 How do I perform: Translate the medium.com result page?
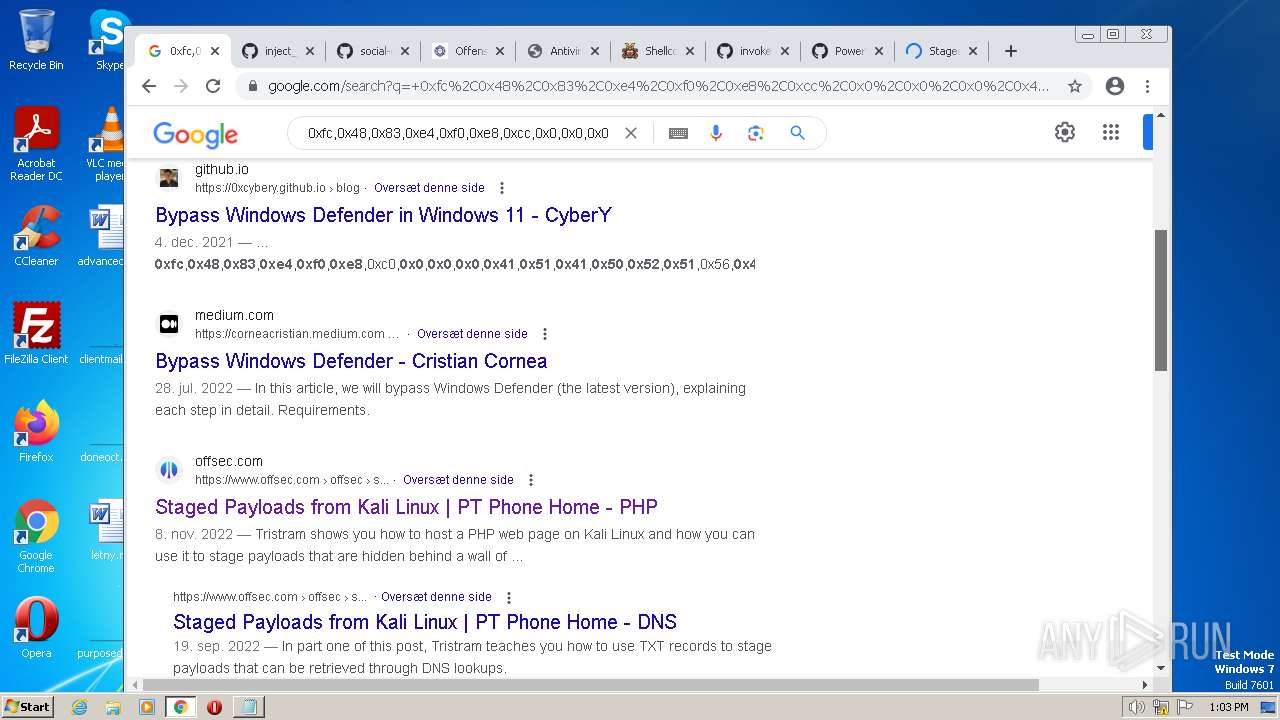(x=472, y=334)
